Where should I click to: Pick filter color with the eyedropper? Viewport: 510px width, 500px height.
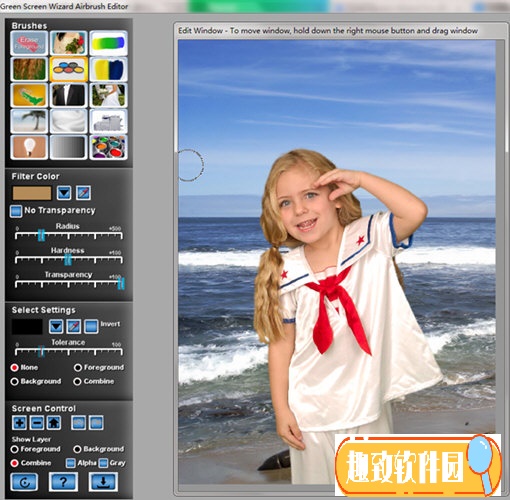pyautogui.click(x=83, y=193)
